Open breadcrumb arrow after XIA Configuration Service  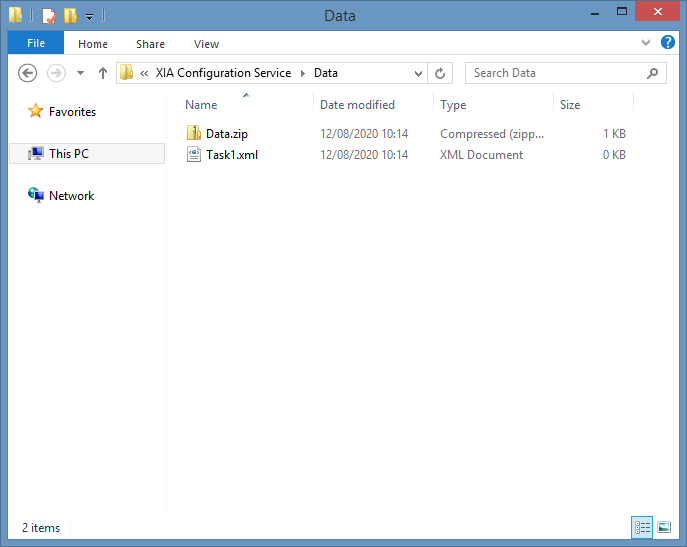point(303,73)
